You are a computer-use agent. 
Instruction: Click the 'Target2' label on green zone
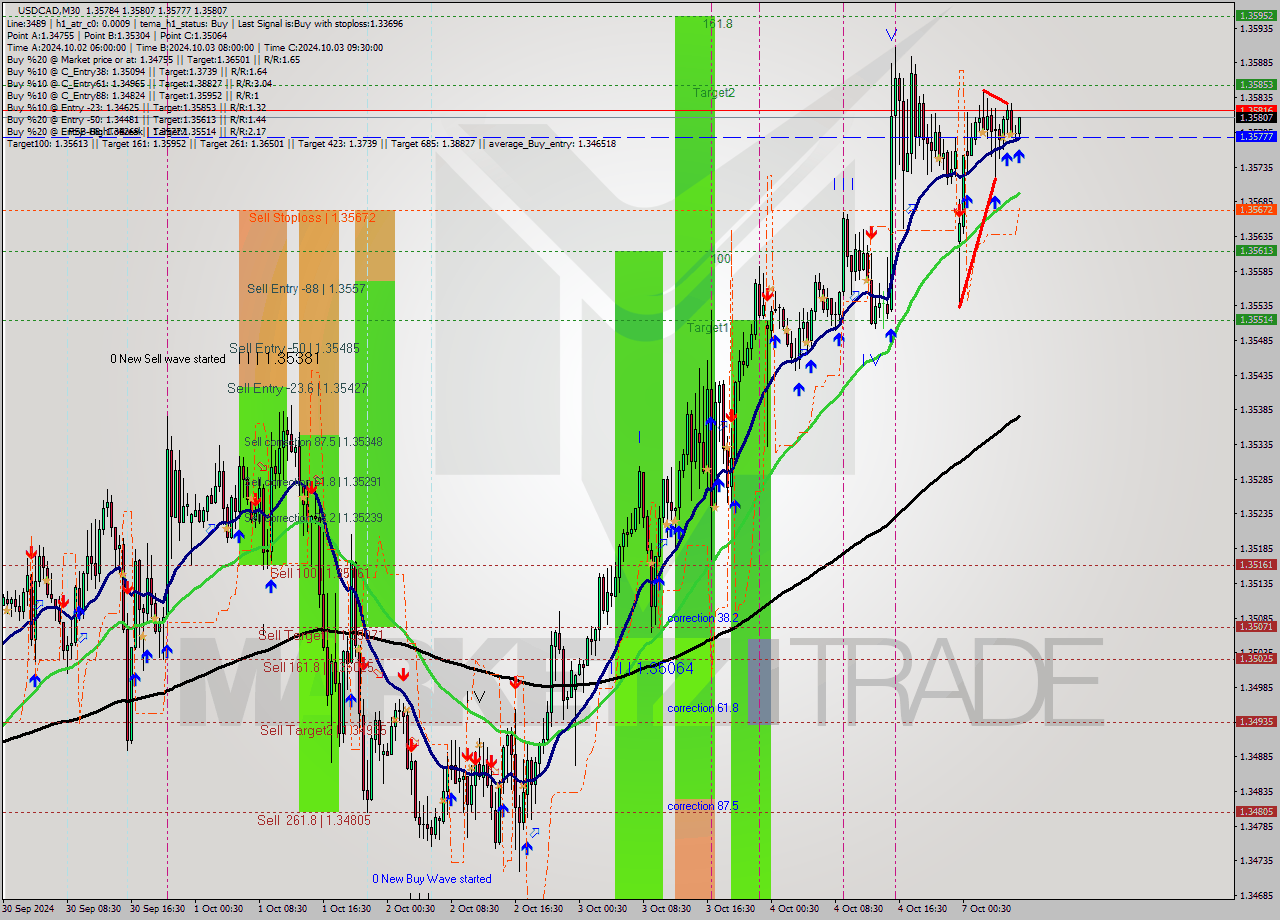[x=714, y=93]
